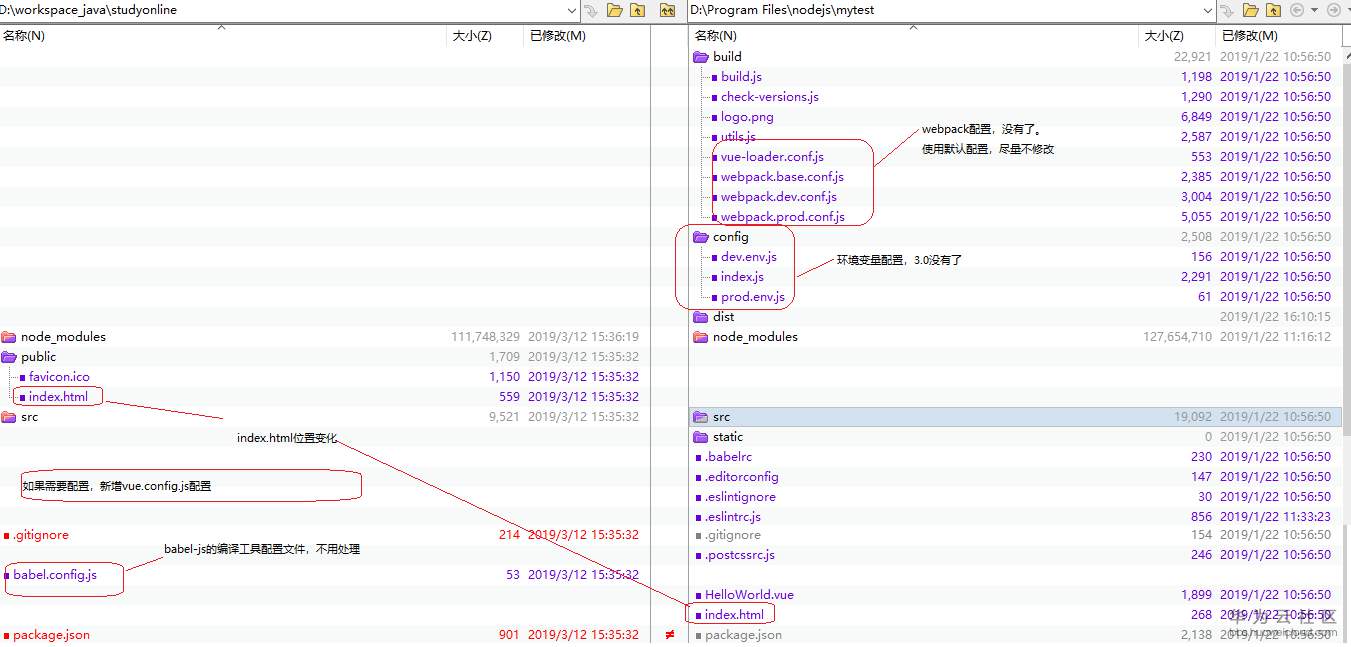Open the right pane back-history dropdown arrow
Viewport: 1351px width, 647px height.
tap(1312, 10)
